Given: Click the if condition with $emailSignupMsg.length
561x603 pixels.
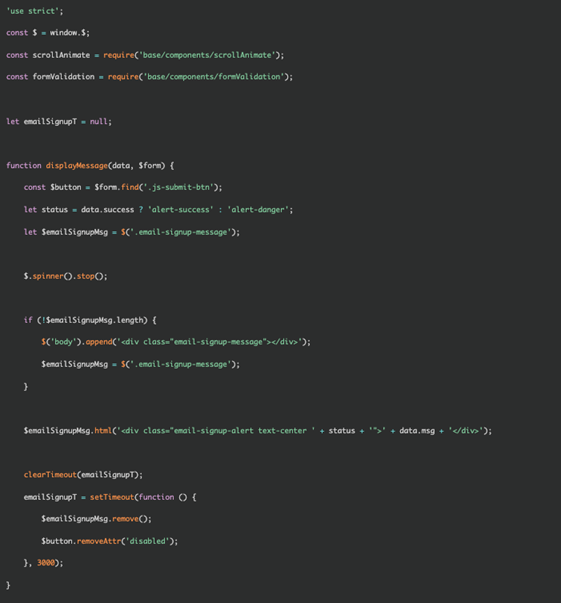Looking at the screenshot, I should click(92, 320).
